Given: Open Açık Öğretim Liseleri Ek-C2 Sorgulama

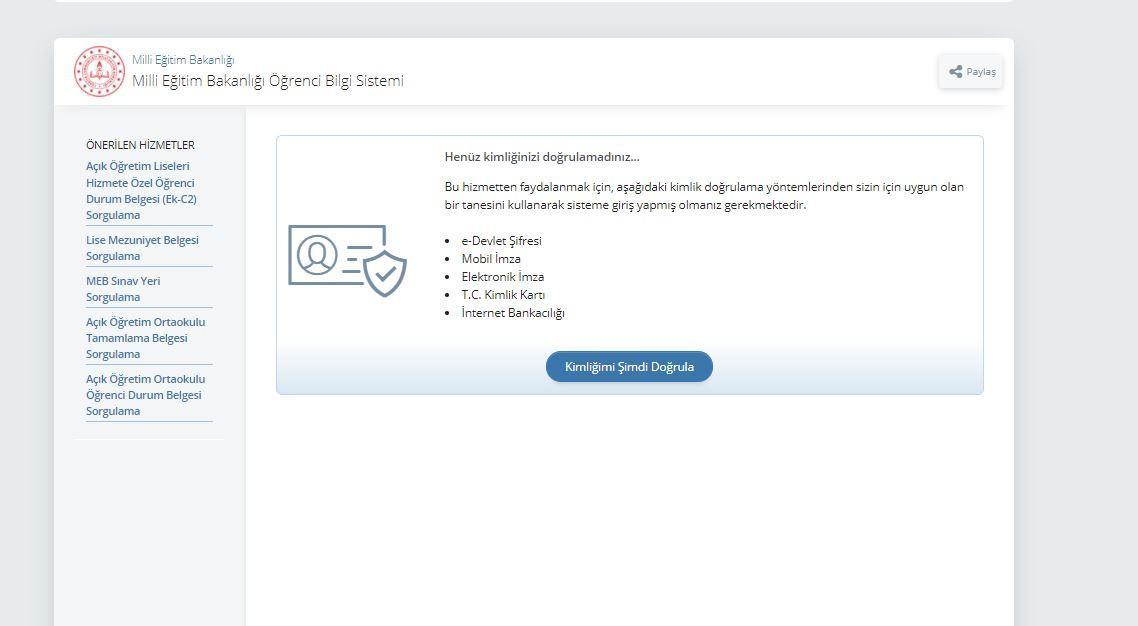Looking at the screenshot, I should pyautogui.click(x=141, y=190).
